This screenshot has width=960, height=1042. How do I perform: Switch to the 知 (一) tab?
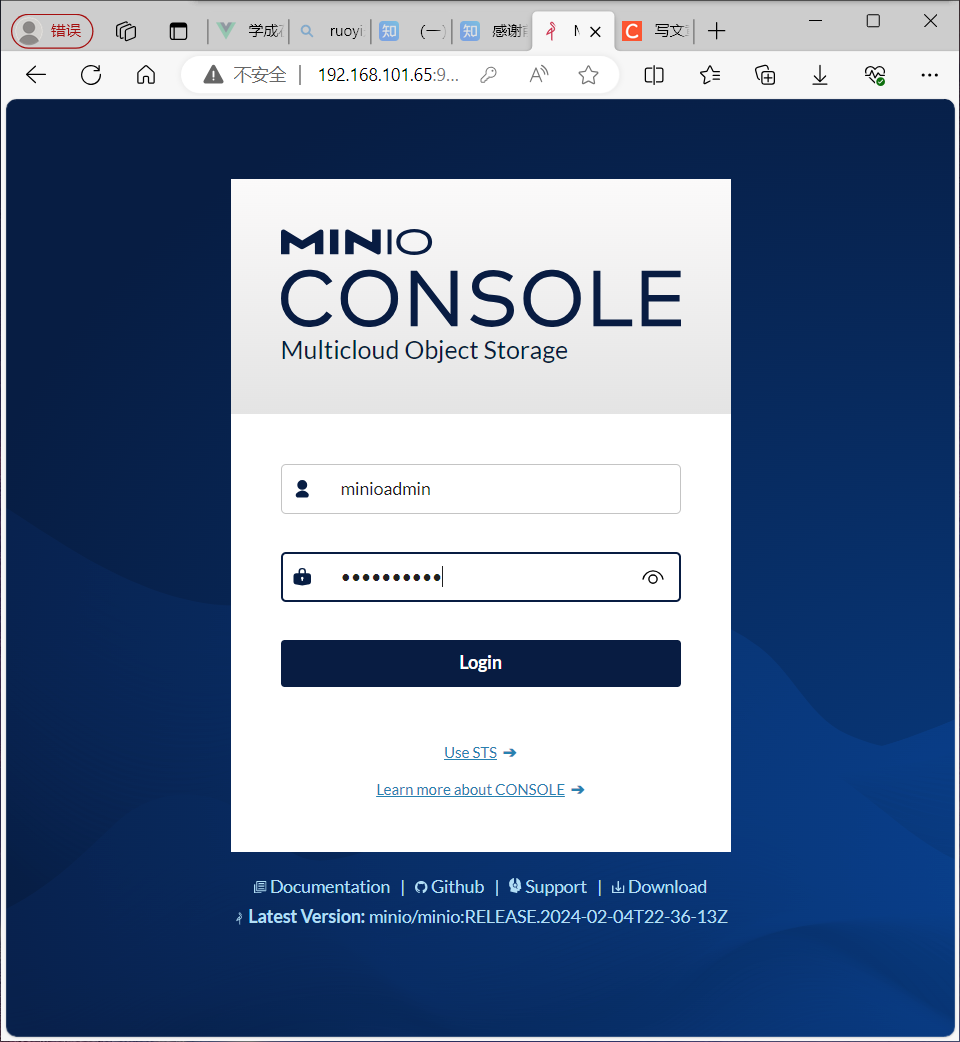[412, 31]
